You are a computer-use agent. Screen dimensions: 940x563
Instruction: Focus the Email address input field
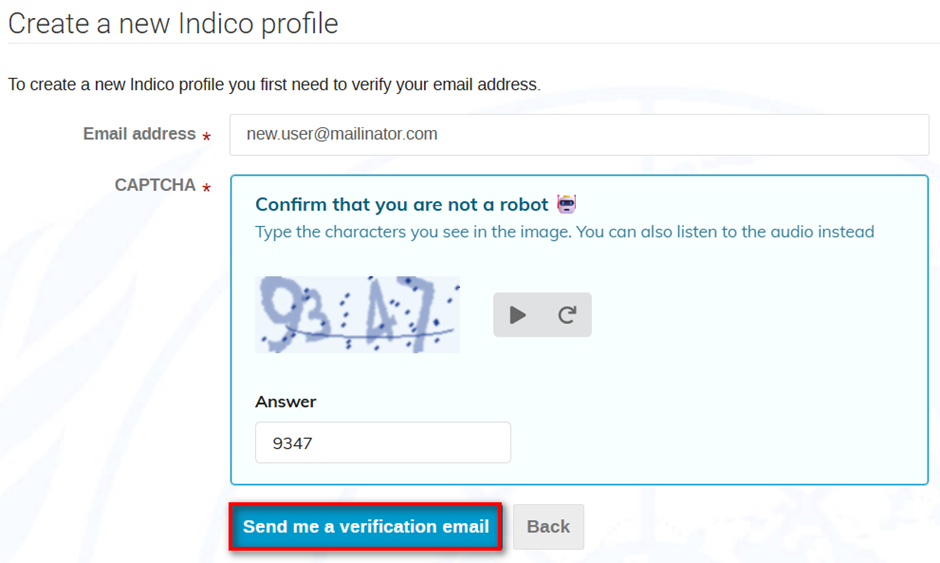[x=579, y=134]
